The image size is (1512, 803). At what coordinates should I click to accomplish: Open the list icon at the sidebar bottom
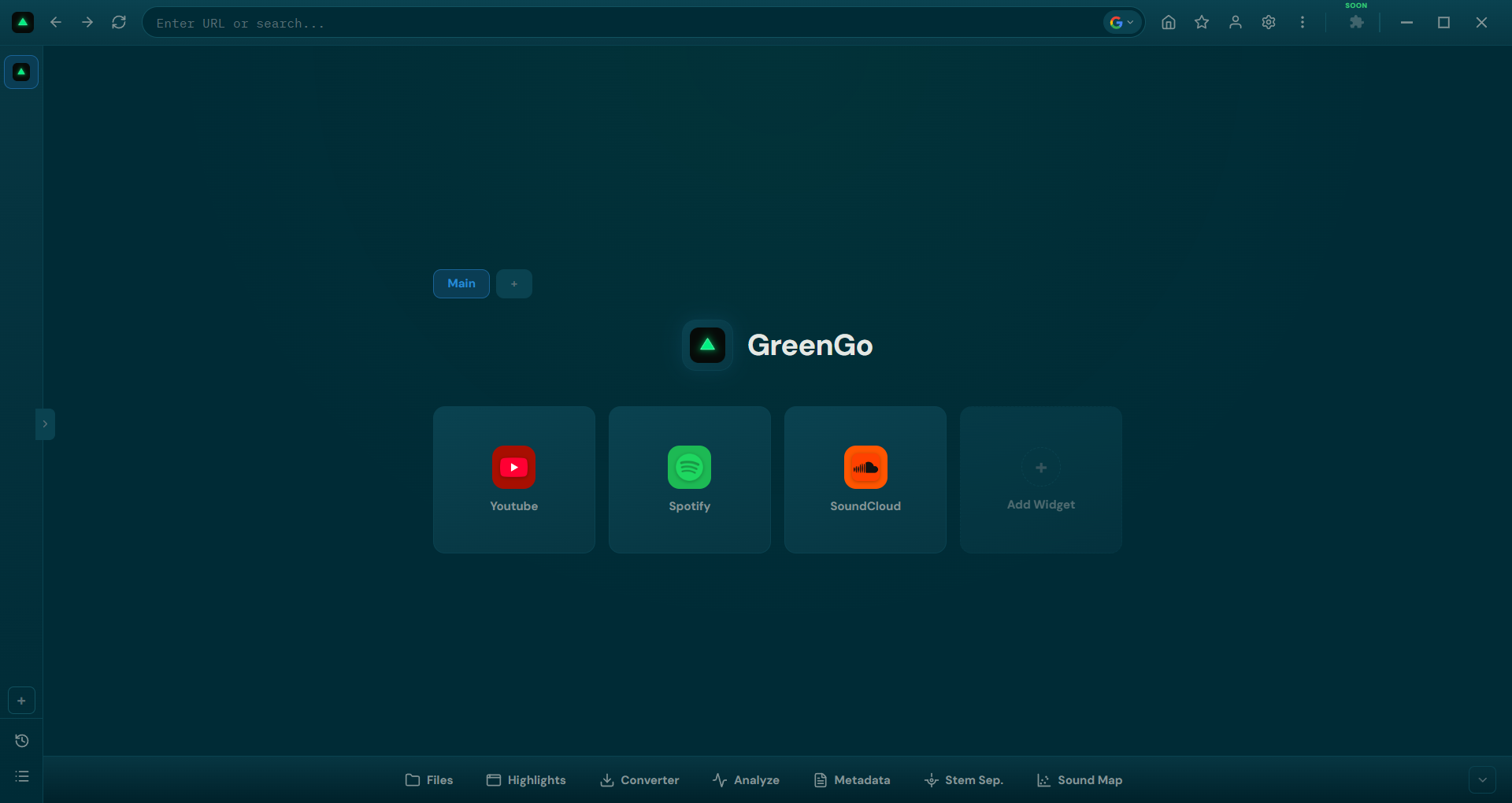[21, 776]
